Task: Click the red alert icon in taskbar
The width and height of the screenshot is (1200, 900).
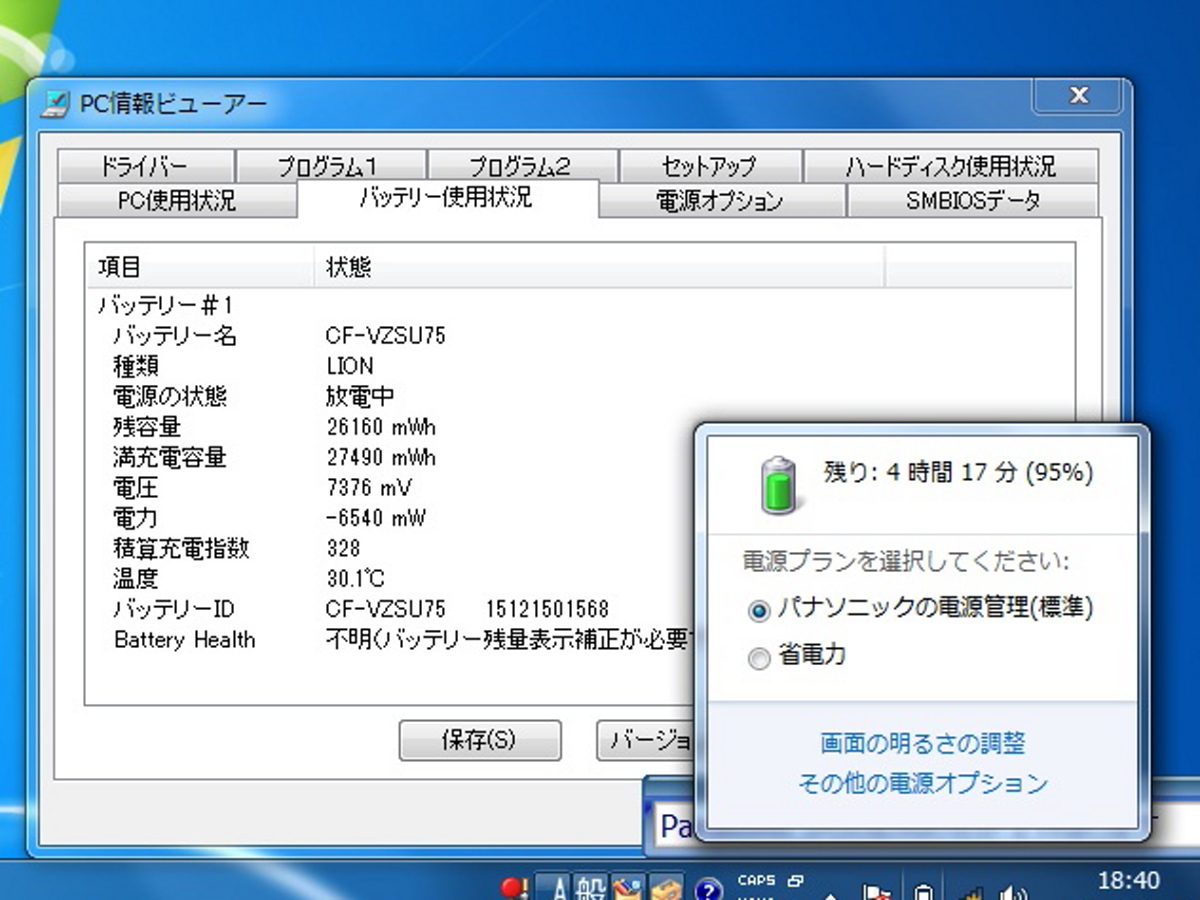Action: point(514,888)
